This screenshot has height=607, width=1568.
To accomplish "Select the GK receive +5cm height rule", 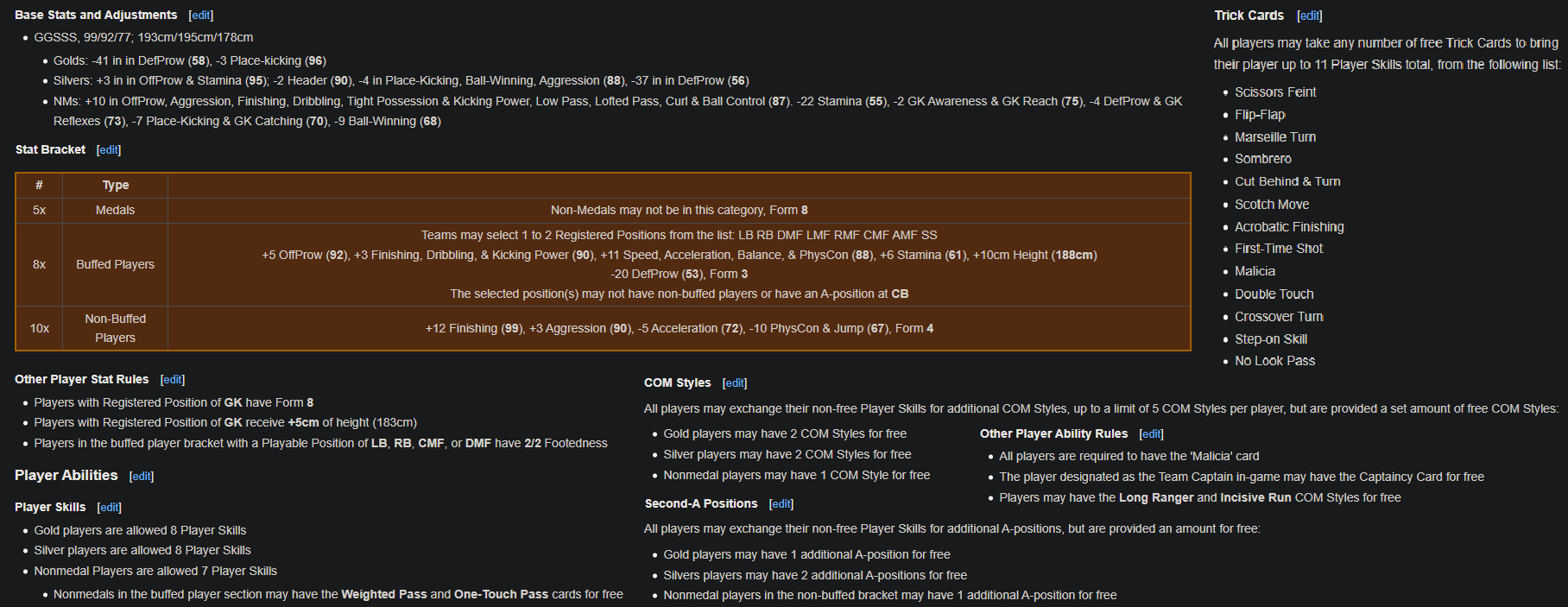I will [x=225, y=422].
